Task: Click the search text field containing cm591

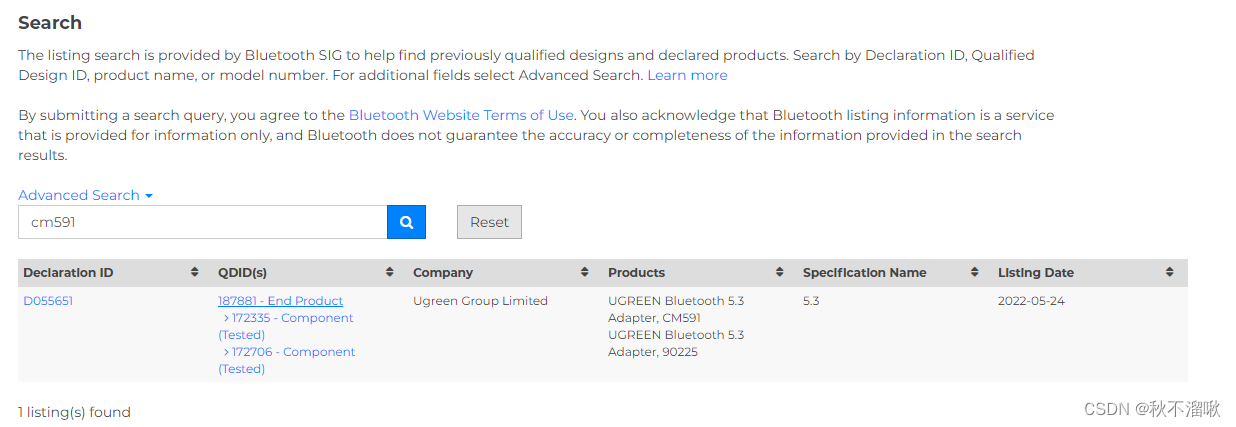Action: (x=202, y=223)
